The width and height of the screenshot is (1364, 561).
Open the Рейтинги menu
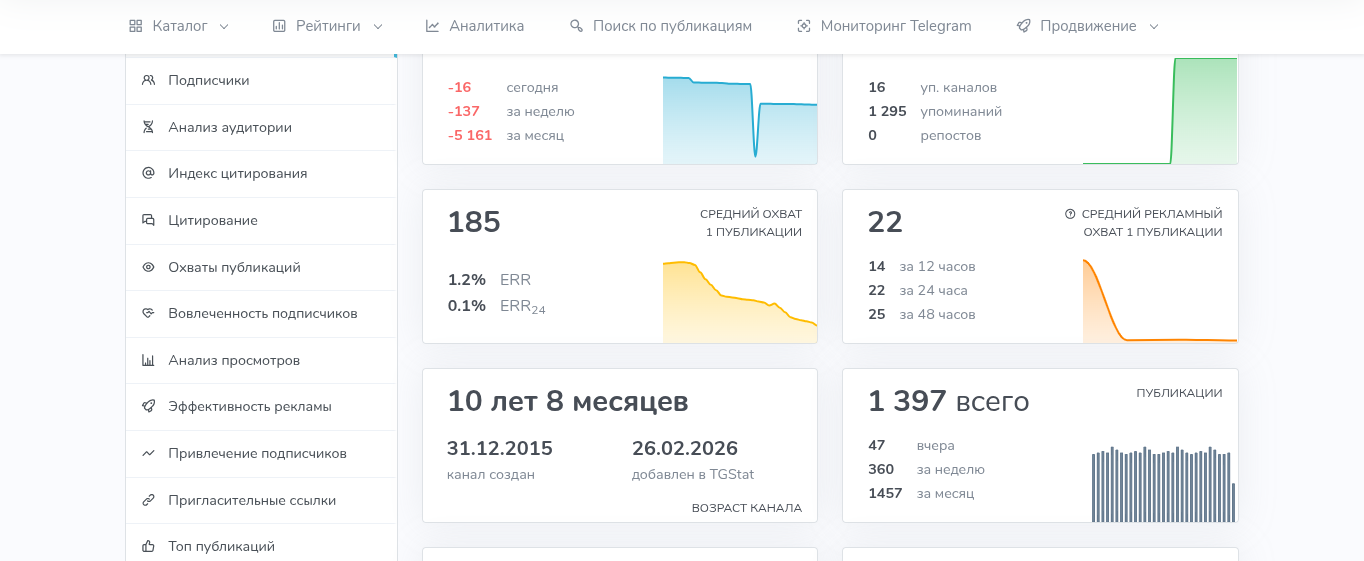pyautogui.click(x=328, y=26)
